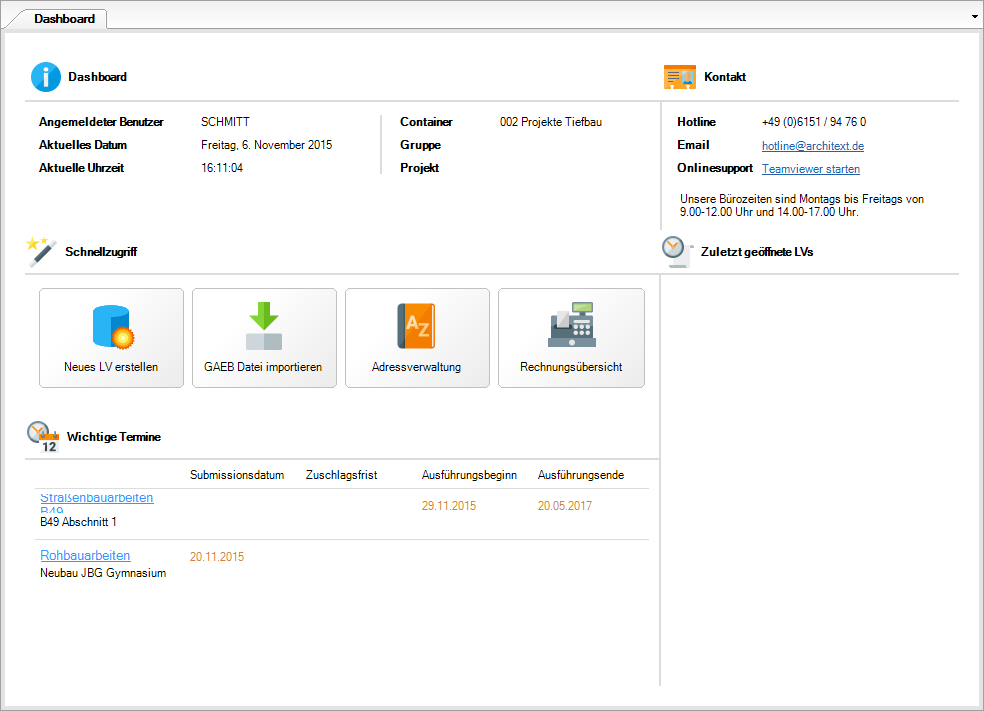Click the container value 002 Projekte Tiefbau
The height and width of the screenshot is (711, 984).
(551, 122)
